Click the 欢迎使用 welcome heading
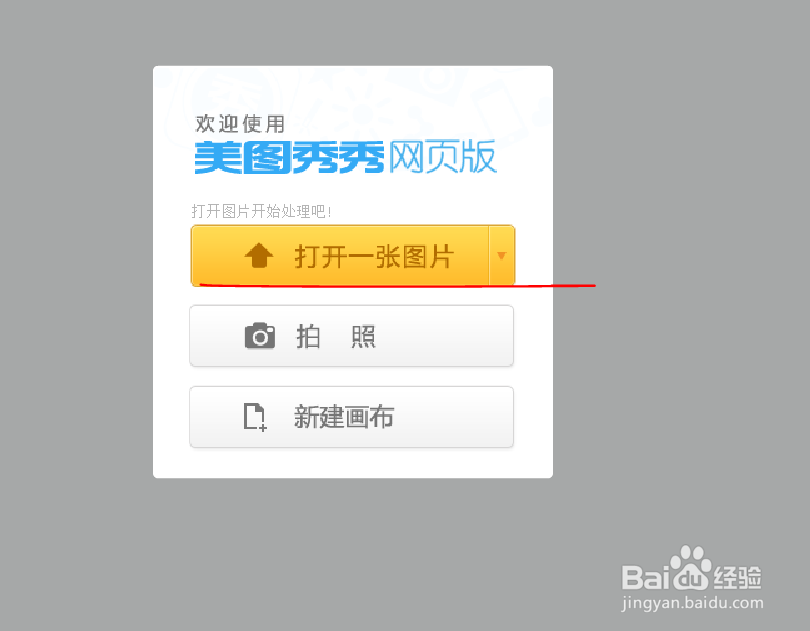 click(x=240, y=124)
